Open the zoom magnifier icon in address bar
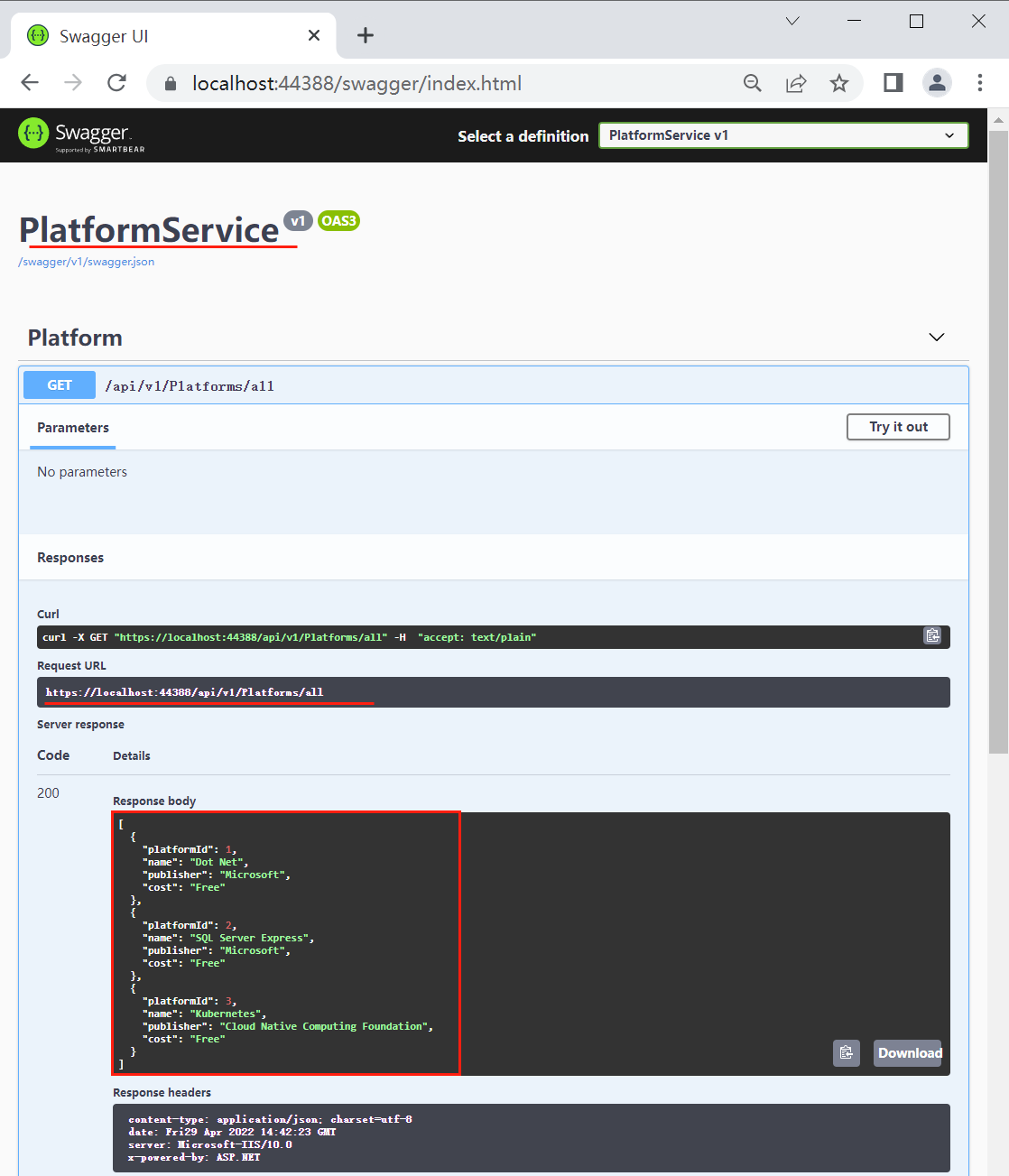Screen dimensions: 1009x1176 pyautogui.click(x=752, y=83)
